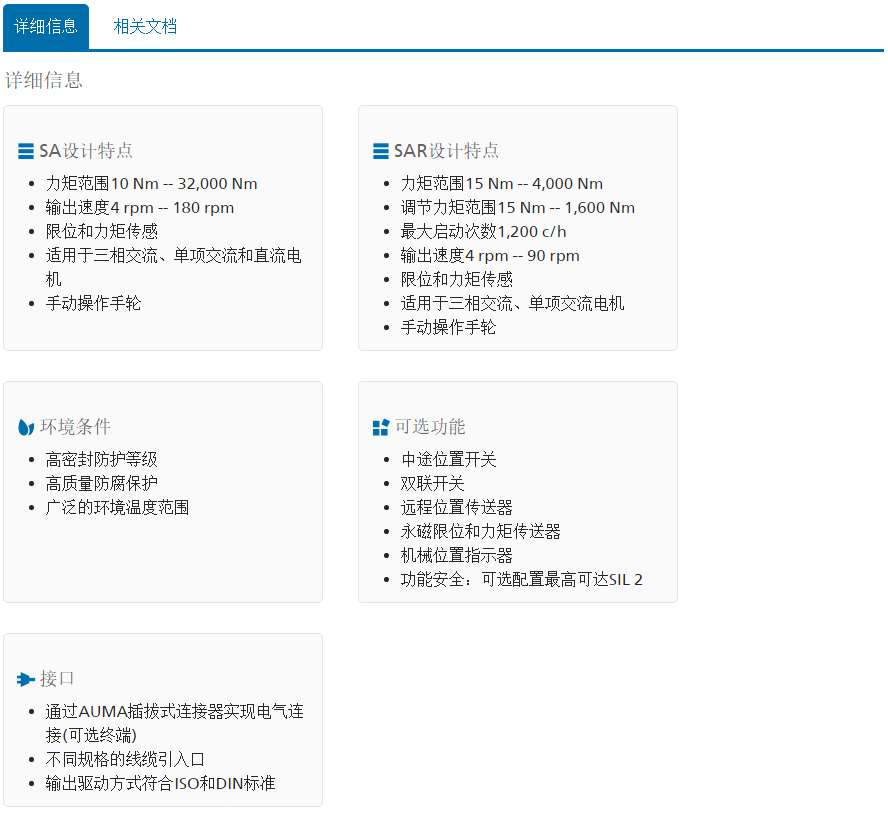Click 输出速度4 rpm -- 90 rpm item
This screenshot has height=817, width=888.
(x=490, y=255)
